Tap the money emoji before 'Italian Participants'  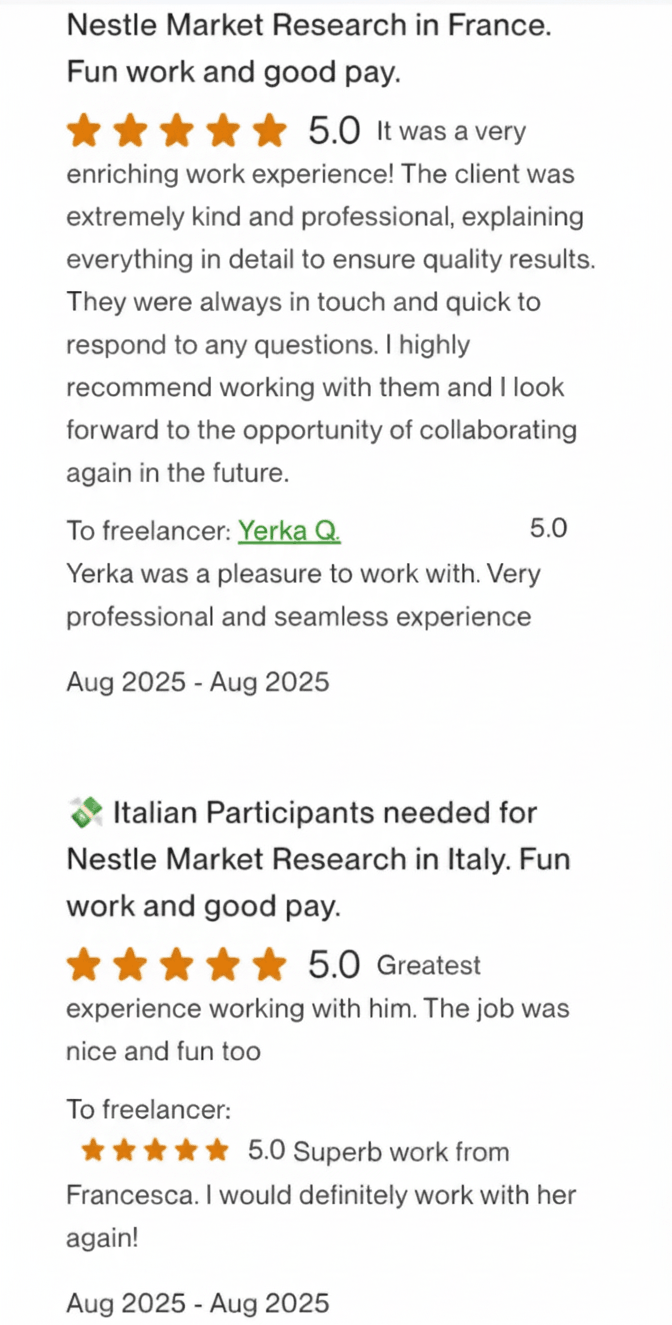tap(85, 813)
